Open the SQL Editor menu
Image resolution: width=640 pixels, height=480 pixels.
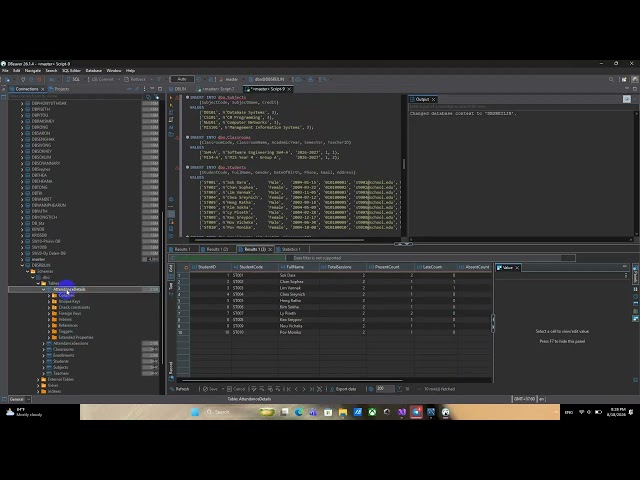[71, 71]
